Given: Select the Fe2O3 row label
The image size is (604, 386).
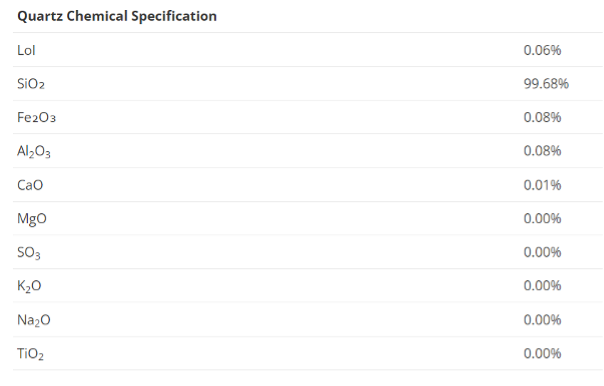Looking at the screenshot, I should pyautogui.click(x=36, y=117).
